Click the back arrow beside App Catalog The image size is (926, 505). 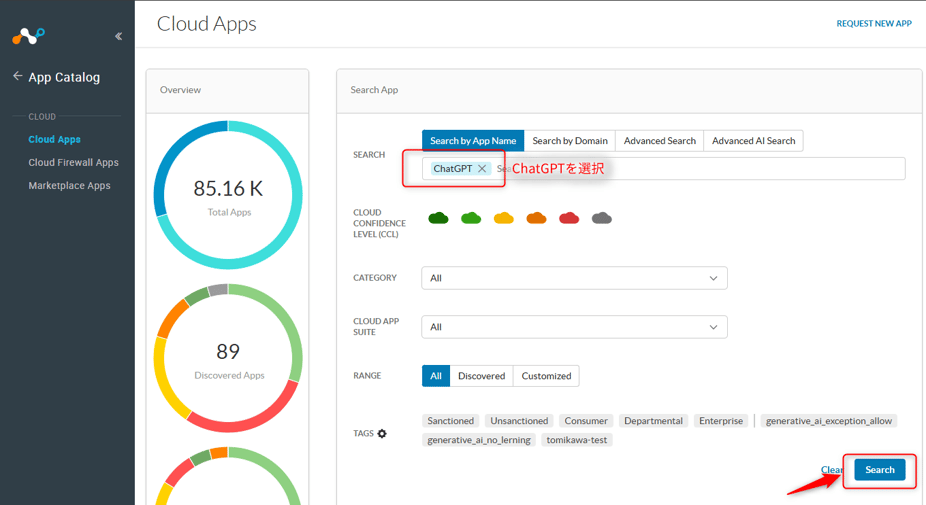[x=17, y=76]
